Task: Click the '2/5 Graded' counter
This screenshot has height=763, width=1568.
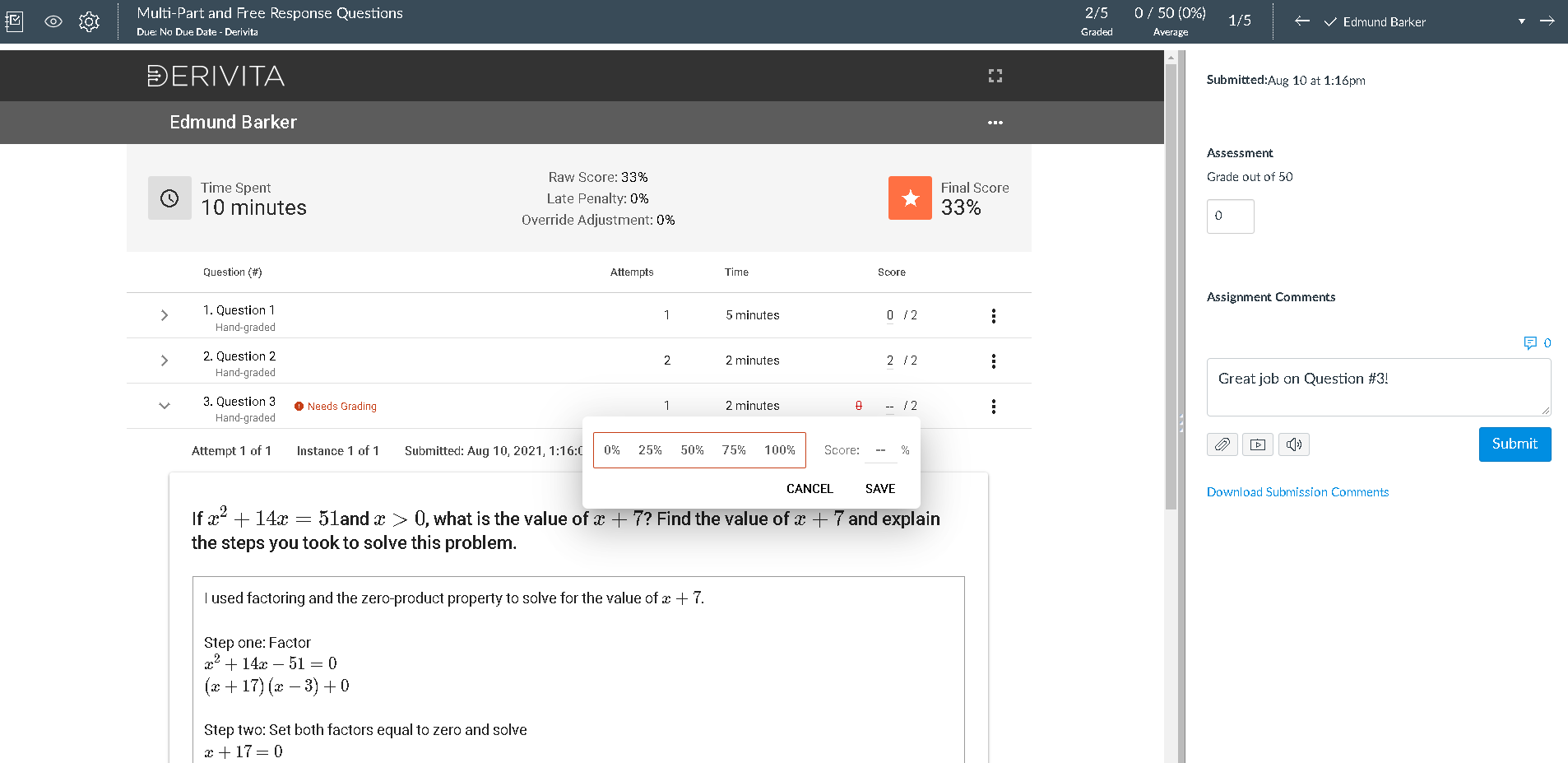Action: pyautogui.click(x=1097, y=21)
